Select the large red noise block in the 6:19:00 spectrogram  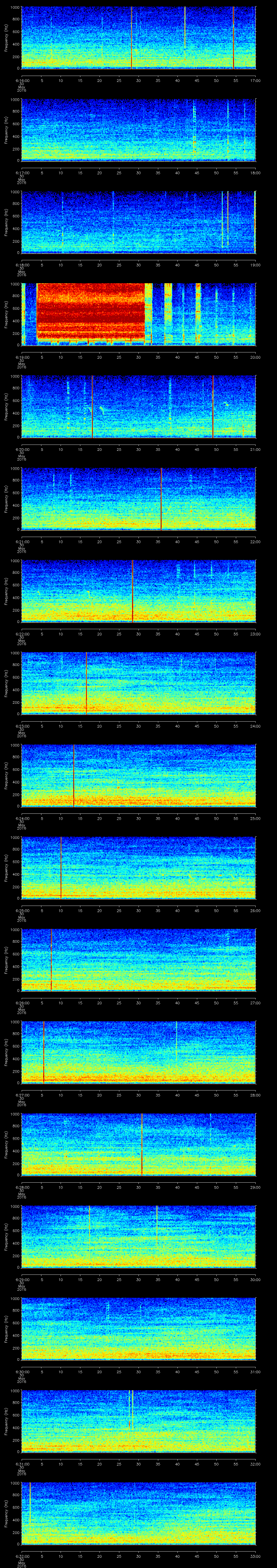coord(91,312)
